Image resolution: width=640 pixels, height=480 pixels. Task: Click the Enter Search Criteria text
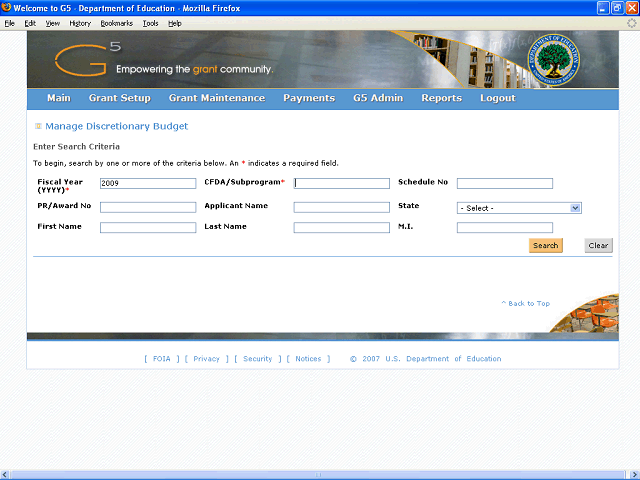(76, 147)
